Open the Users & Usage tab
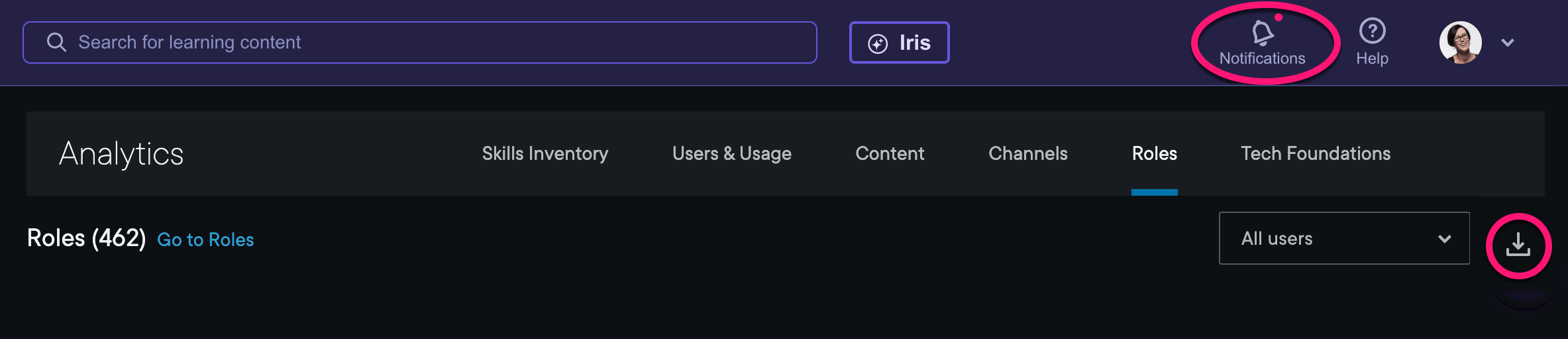 tap(731, 154)
